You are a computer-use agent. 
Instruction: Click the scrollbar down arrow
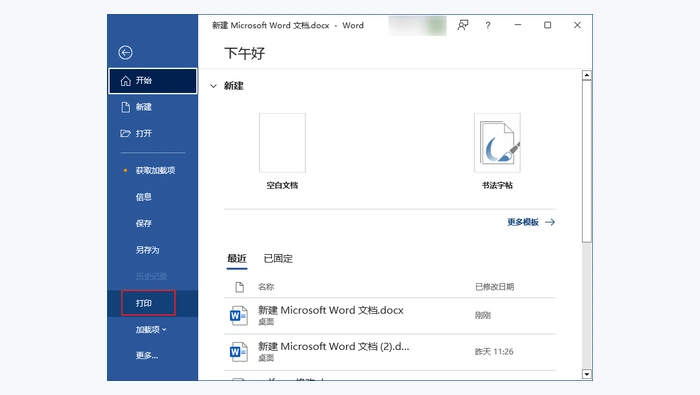tap(587, 374)
